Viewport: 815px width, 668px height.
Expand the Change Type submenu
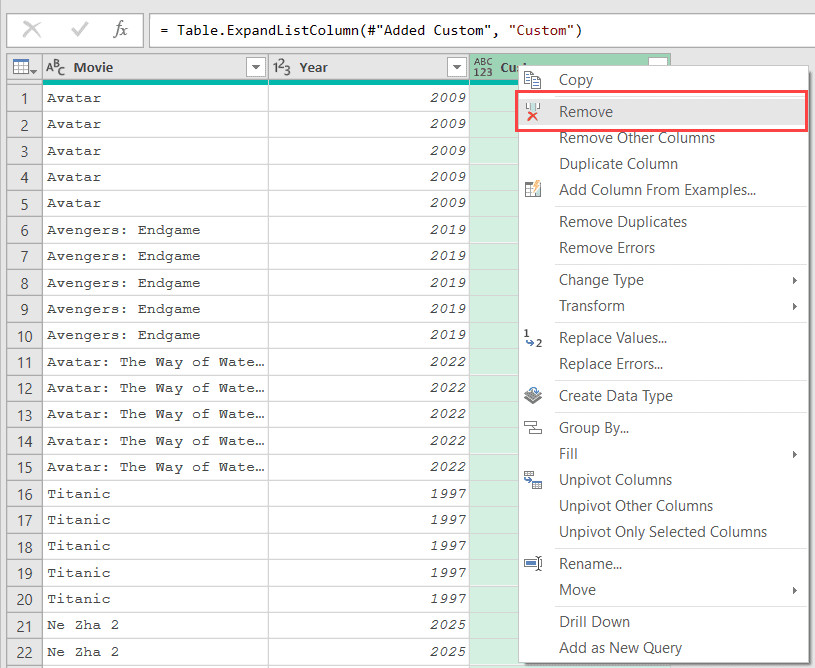[601, 280]
